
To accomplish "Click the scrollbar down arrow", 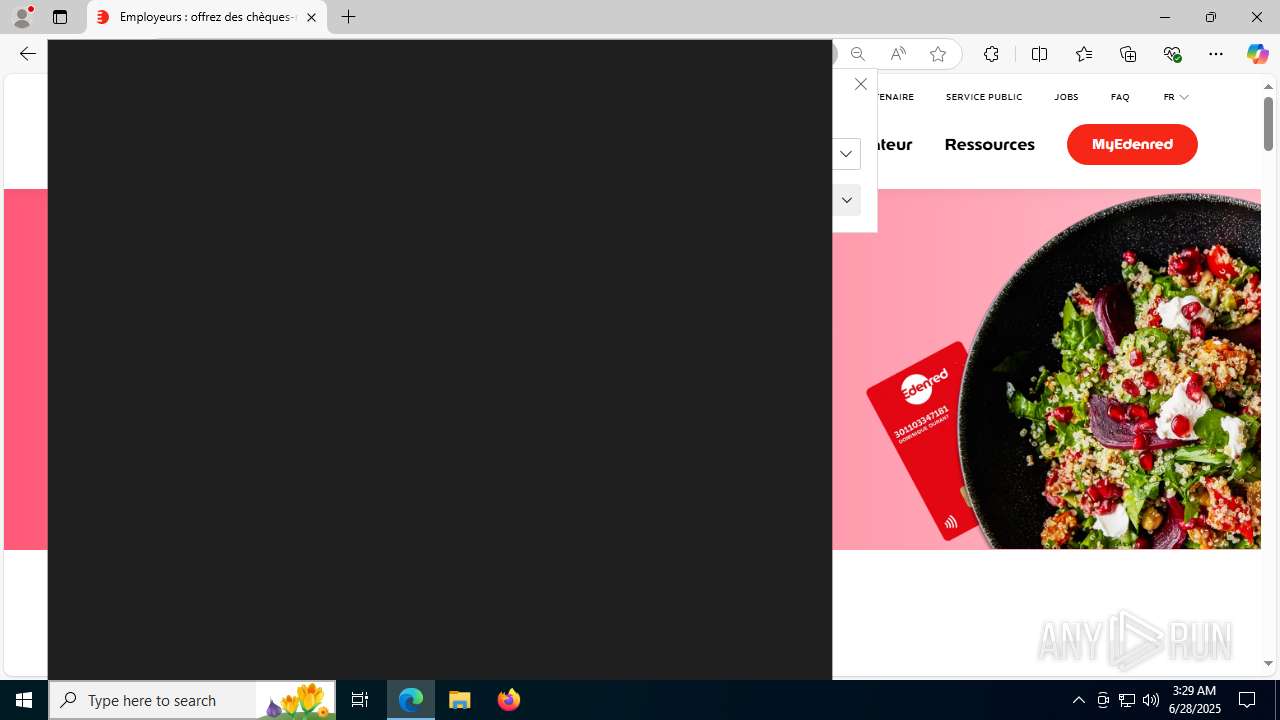I will (1268, 663).
